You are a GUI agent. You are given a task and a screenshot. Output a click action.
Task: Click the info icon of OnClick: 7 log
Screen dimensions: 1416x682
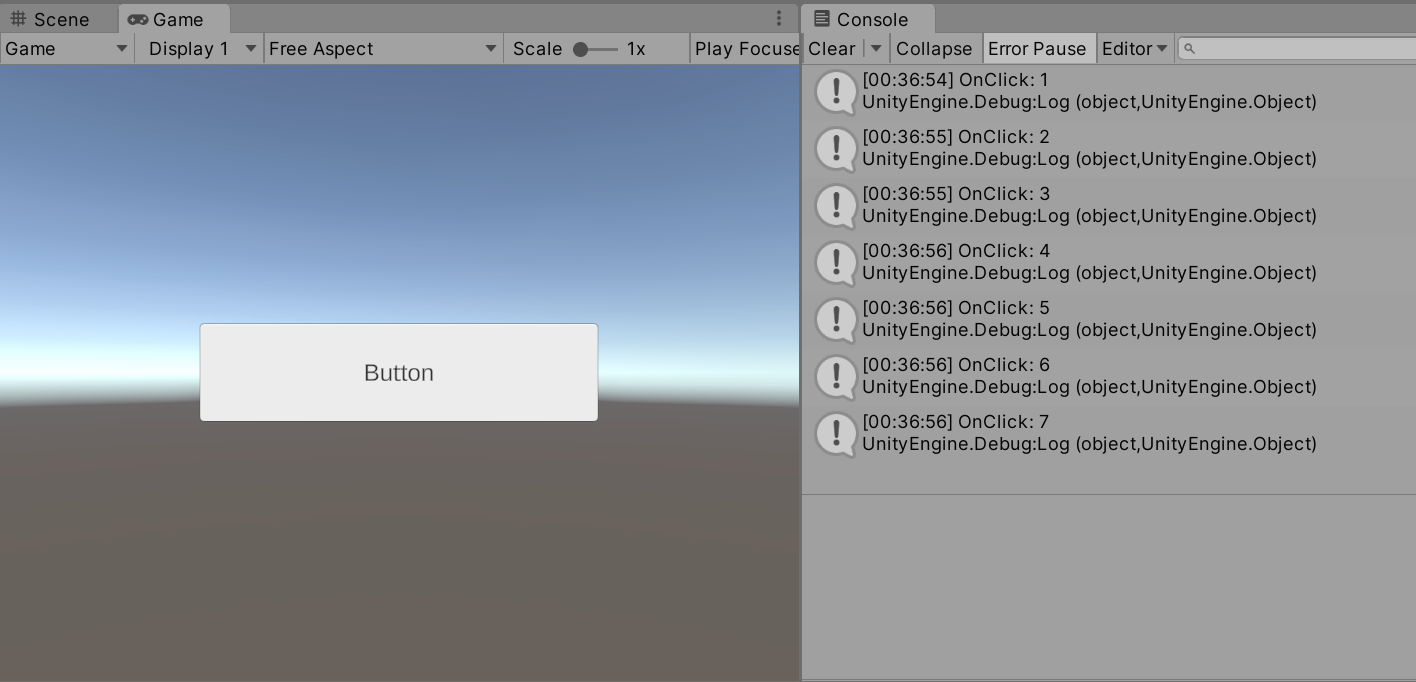pos(836,433)
